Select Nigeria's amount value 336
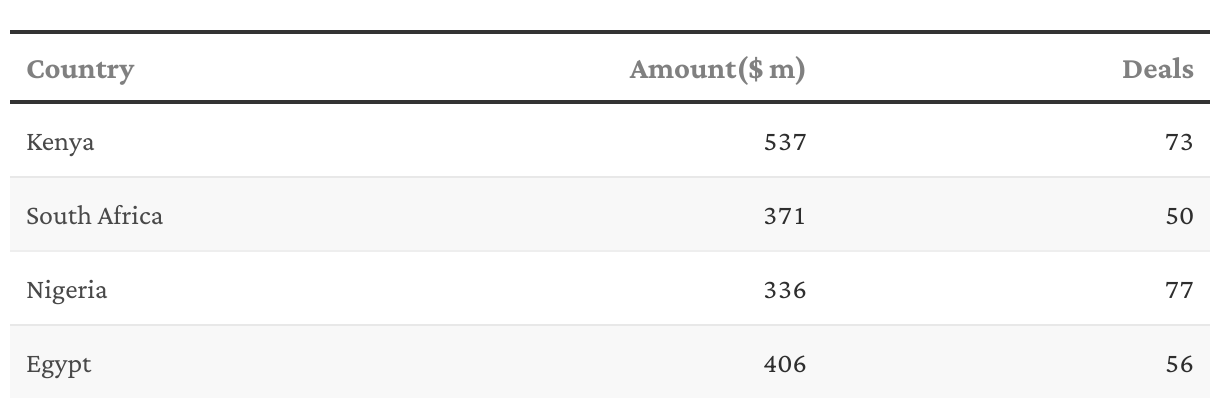The image size is (1220, 408). 784,290
